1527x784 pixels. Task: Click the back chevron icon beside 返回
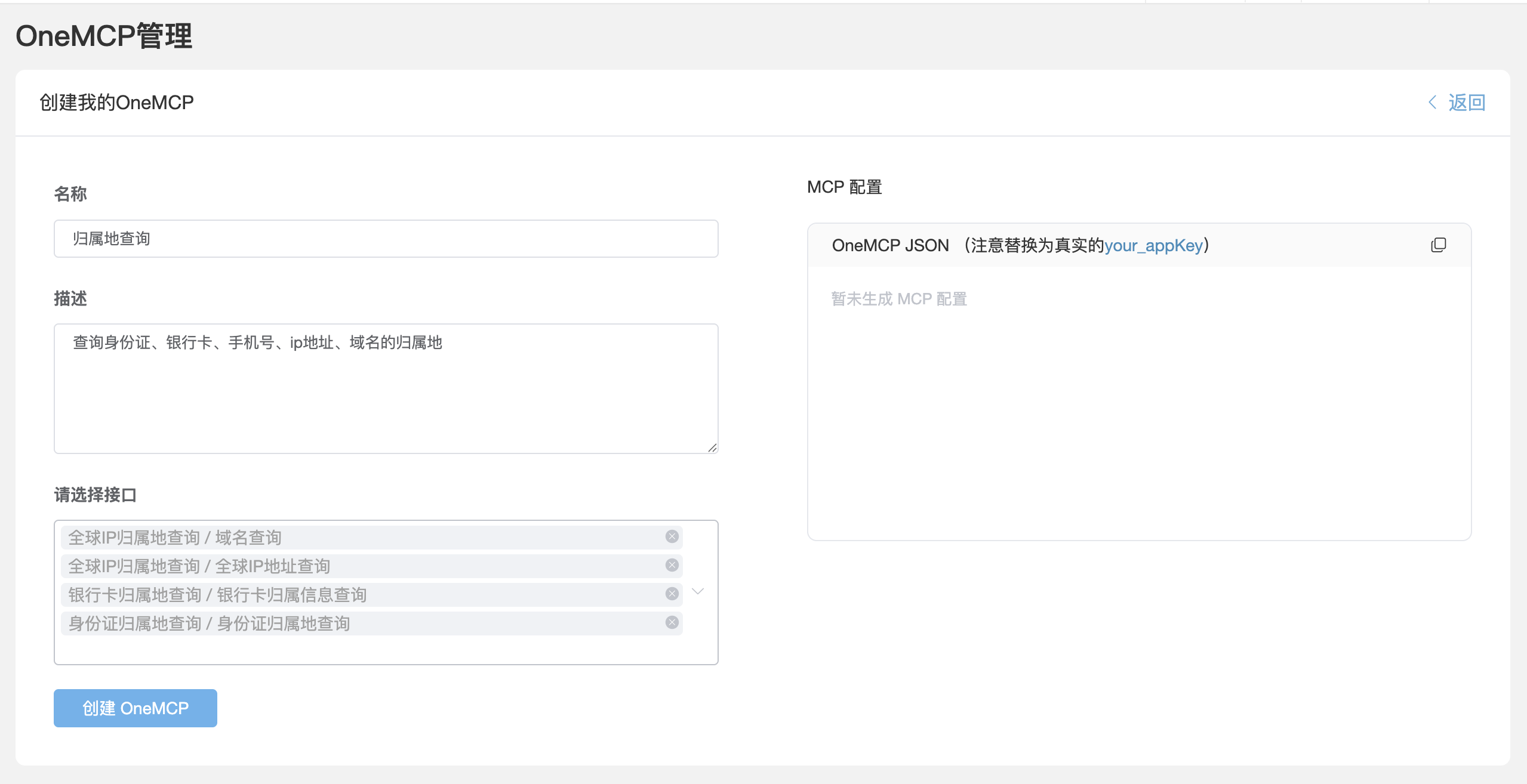click(x=1432, y=103)
